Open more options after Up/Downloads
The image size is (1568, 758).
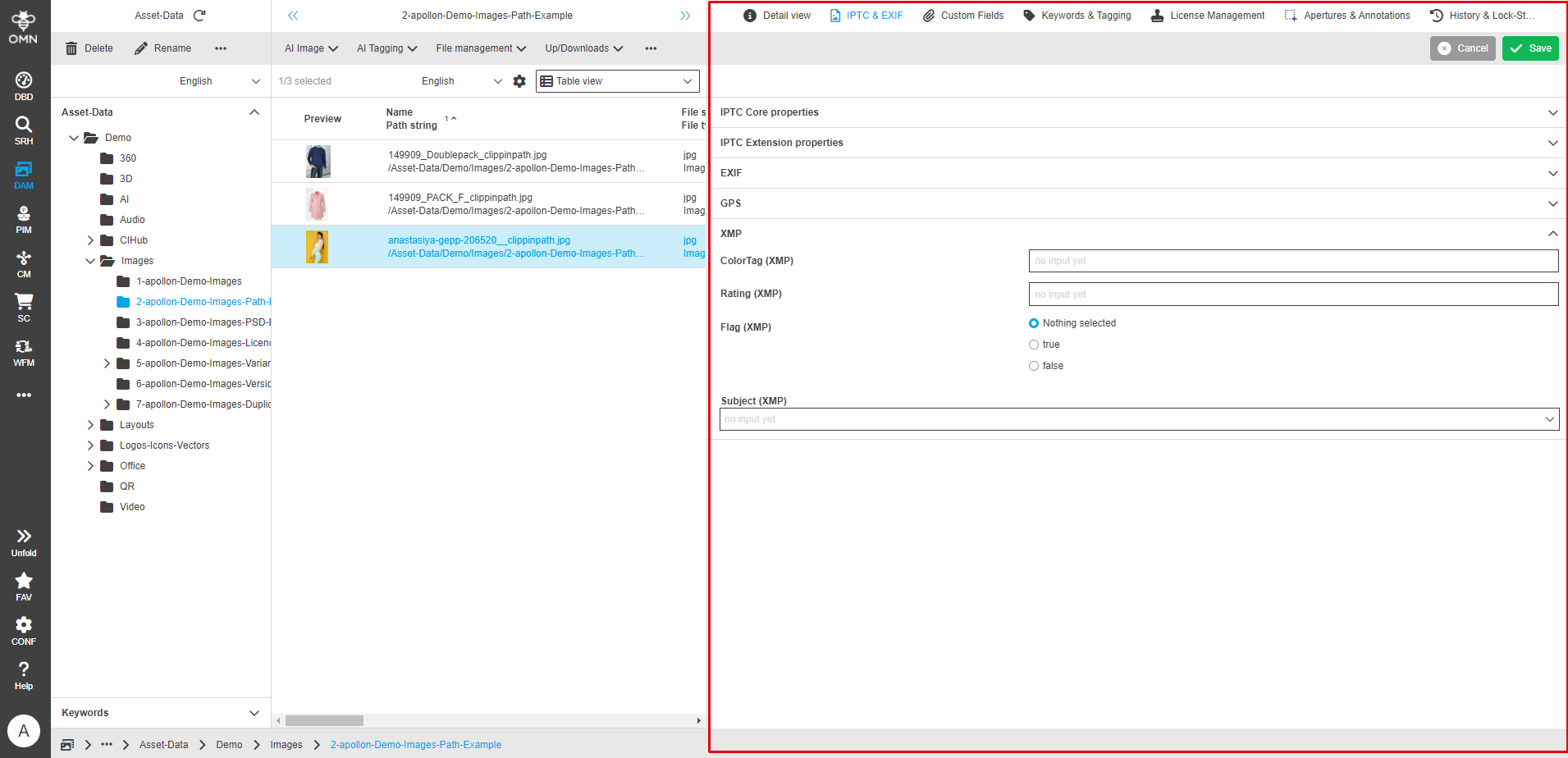coord(651,48)
